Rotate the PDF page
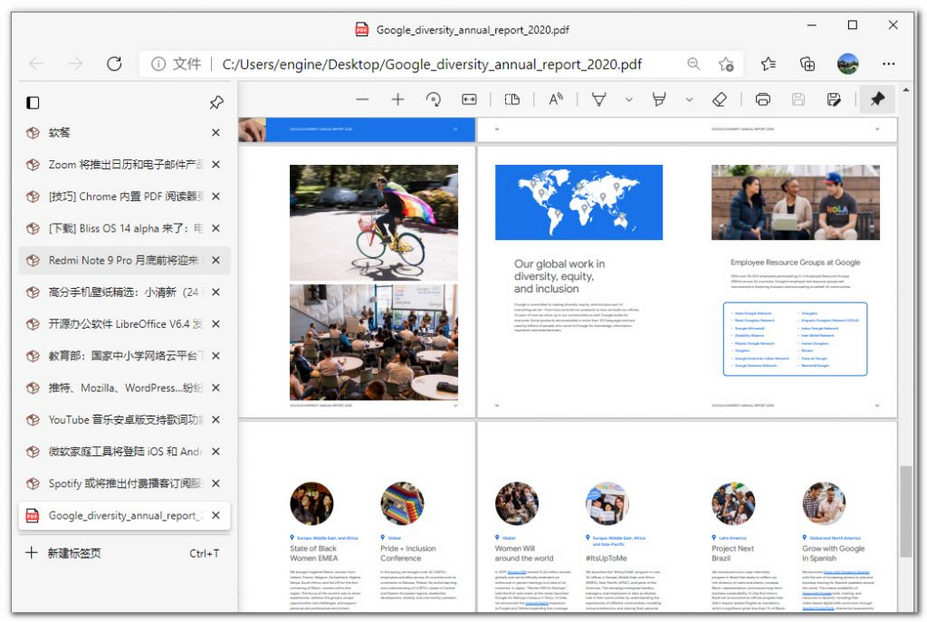The height and width of the screenshot is (622, 927). (x=433, y=99)
